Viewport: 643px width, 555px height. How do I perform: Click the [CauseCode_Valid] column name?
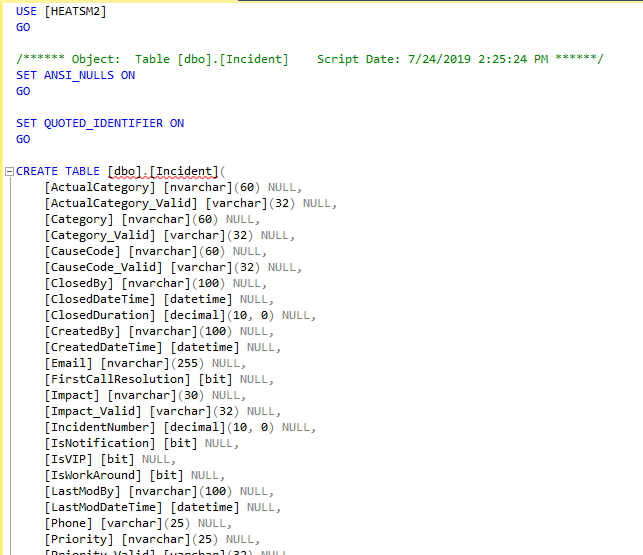(x=103, y=267)
